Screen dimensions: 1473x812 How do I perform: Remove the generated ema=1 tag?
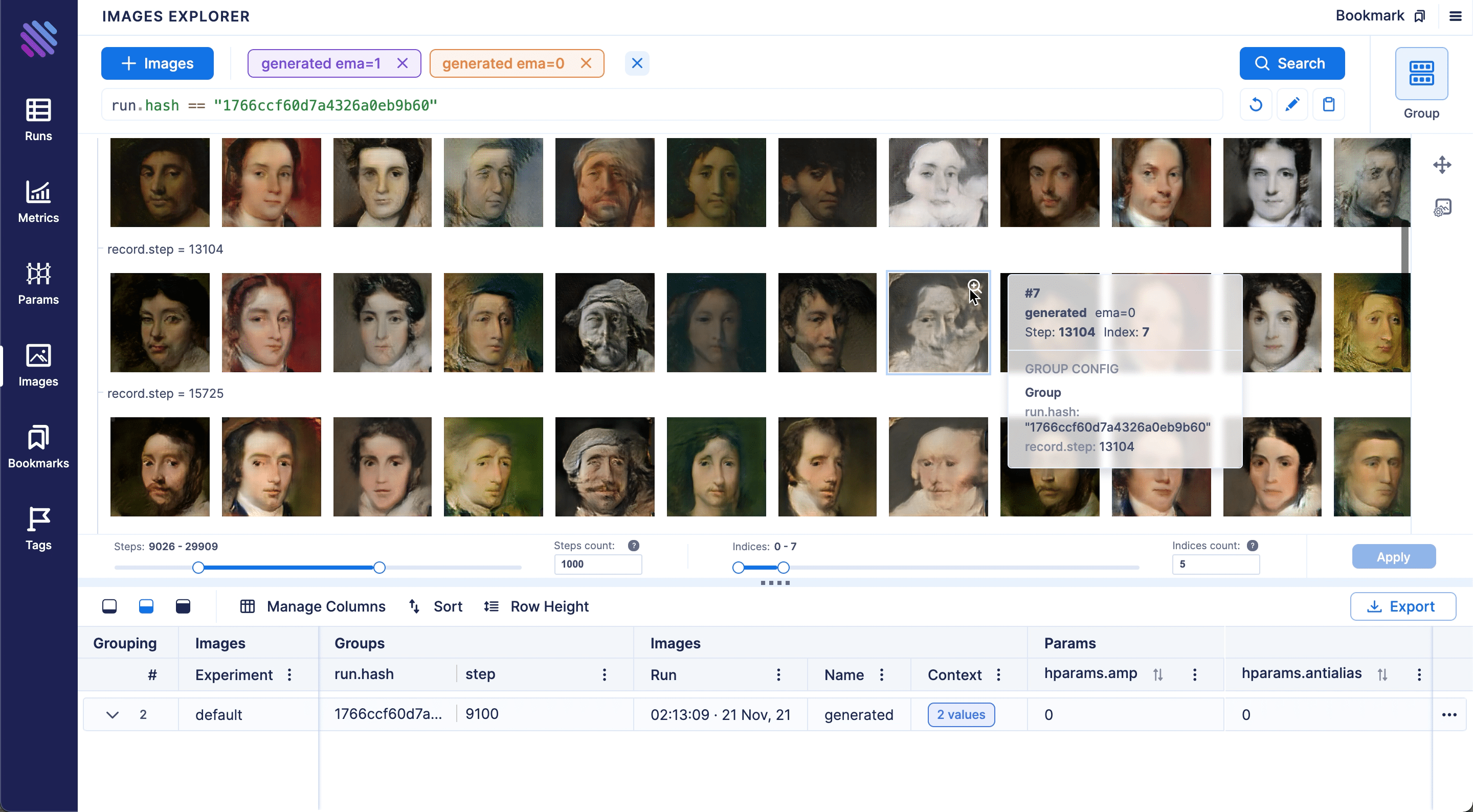click(403, 63)
